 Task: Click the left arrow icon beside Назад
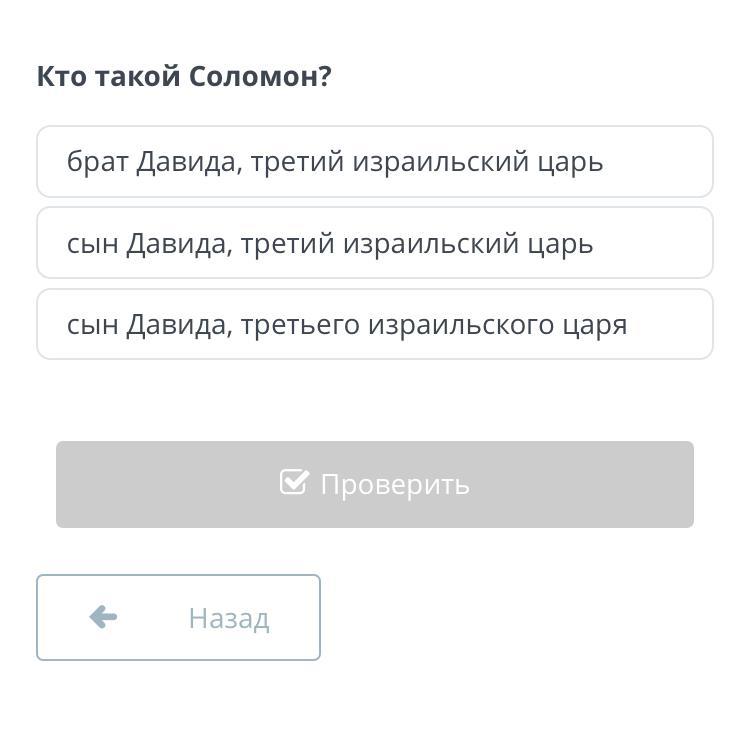click(x=103, y=617)
